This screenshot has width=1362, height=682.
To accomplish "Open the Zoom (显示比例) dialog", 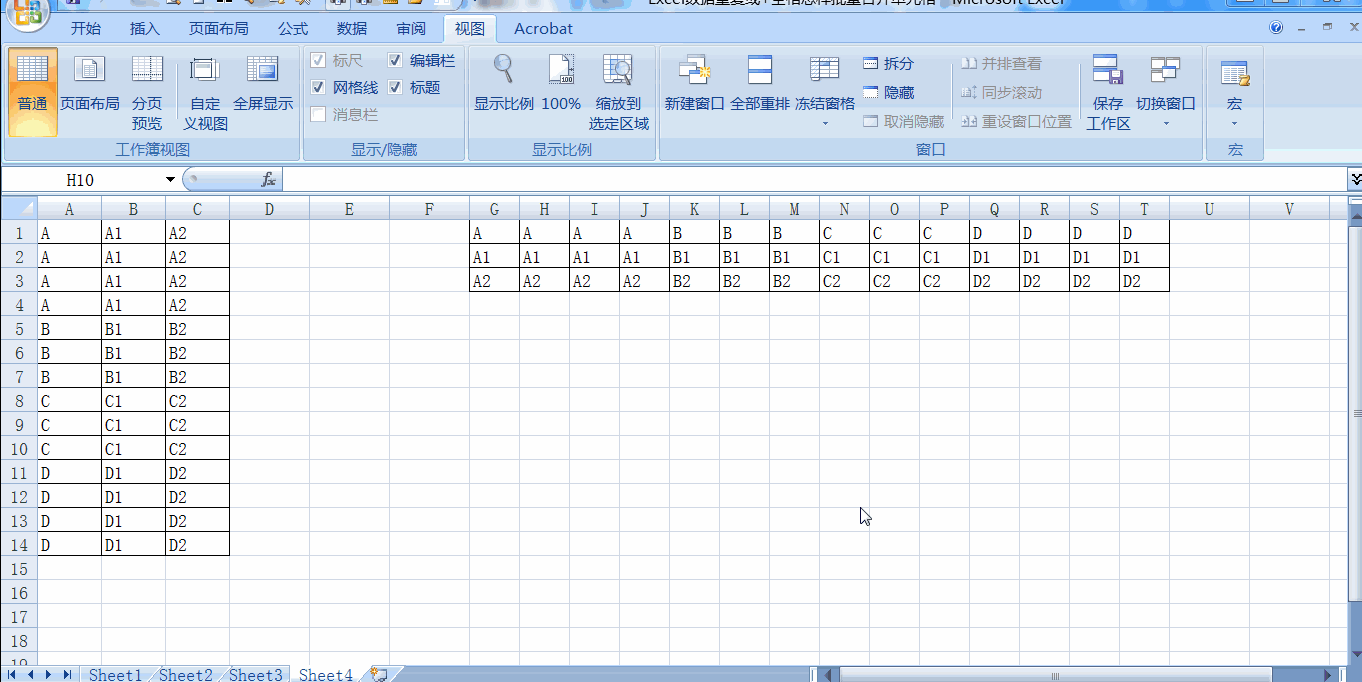I will pyautogui.click(x=503, y=84).
